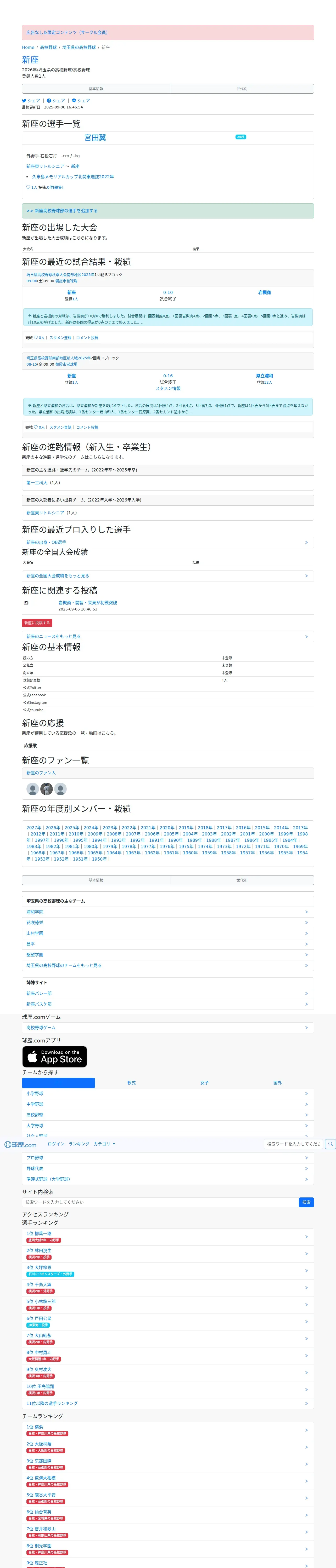
Task: Open the 県立浦和 team link in the match result
Action: click(264, 376)
